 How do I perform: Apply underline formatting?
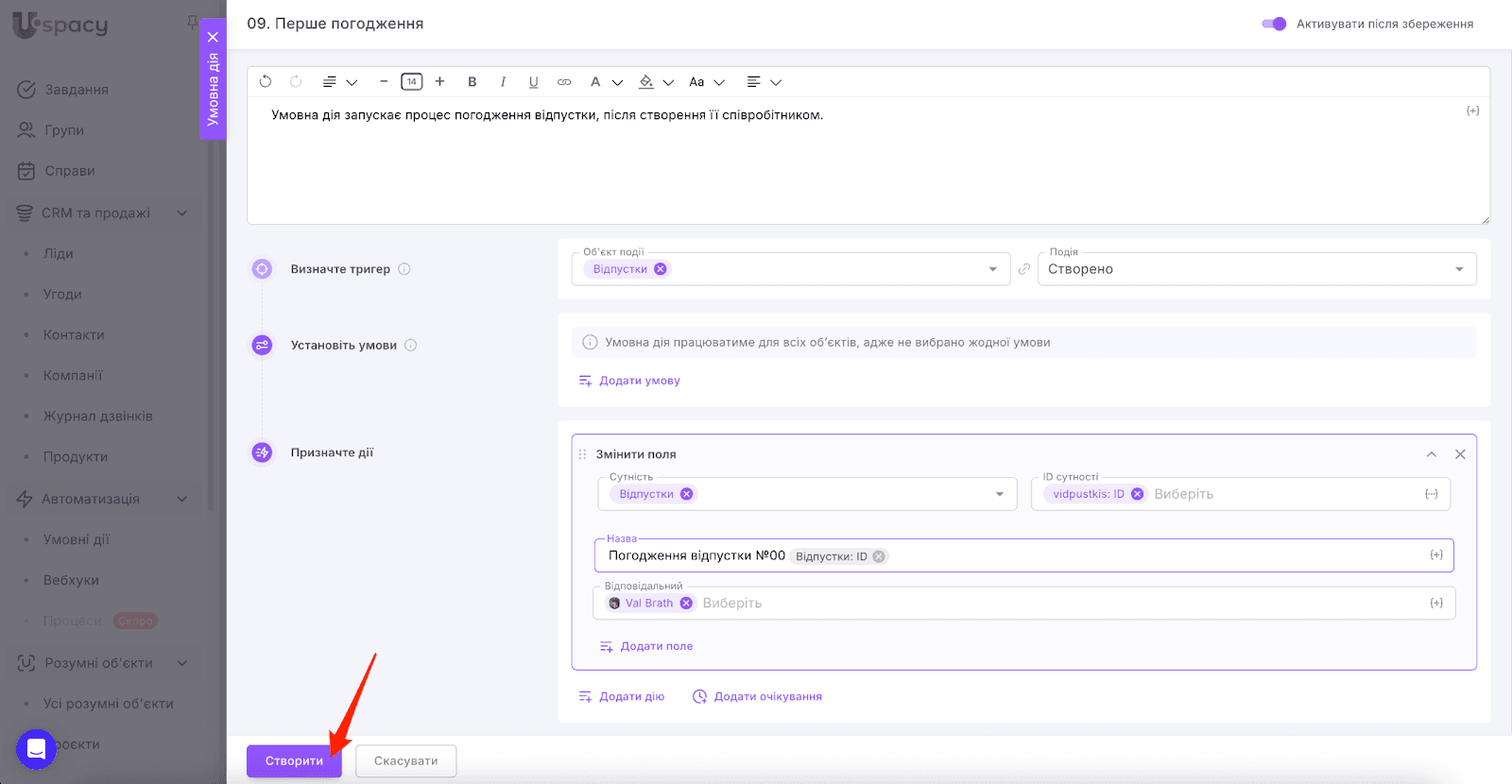point(533,82)
